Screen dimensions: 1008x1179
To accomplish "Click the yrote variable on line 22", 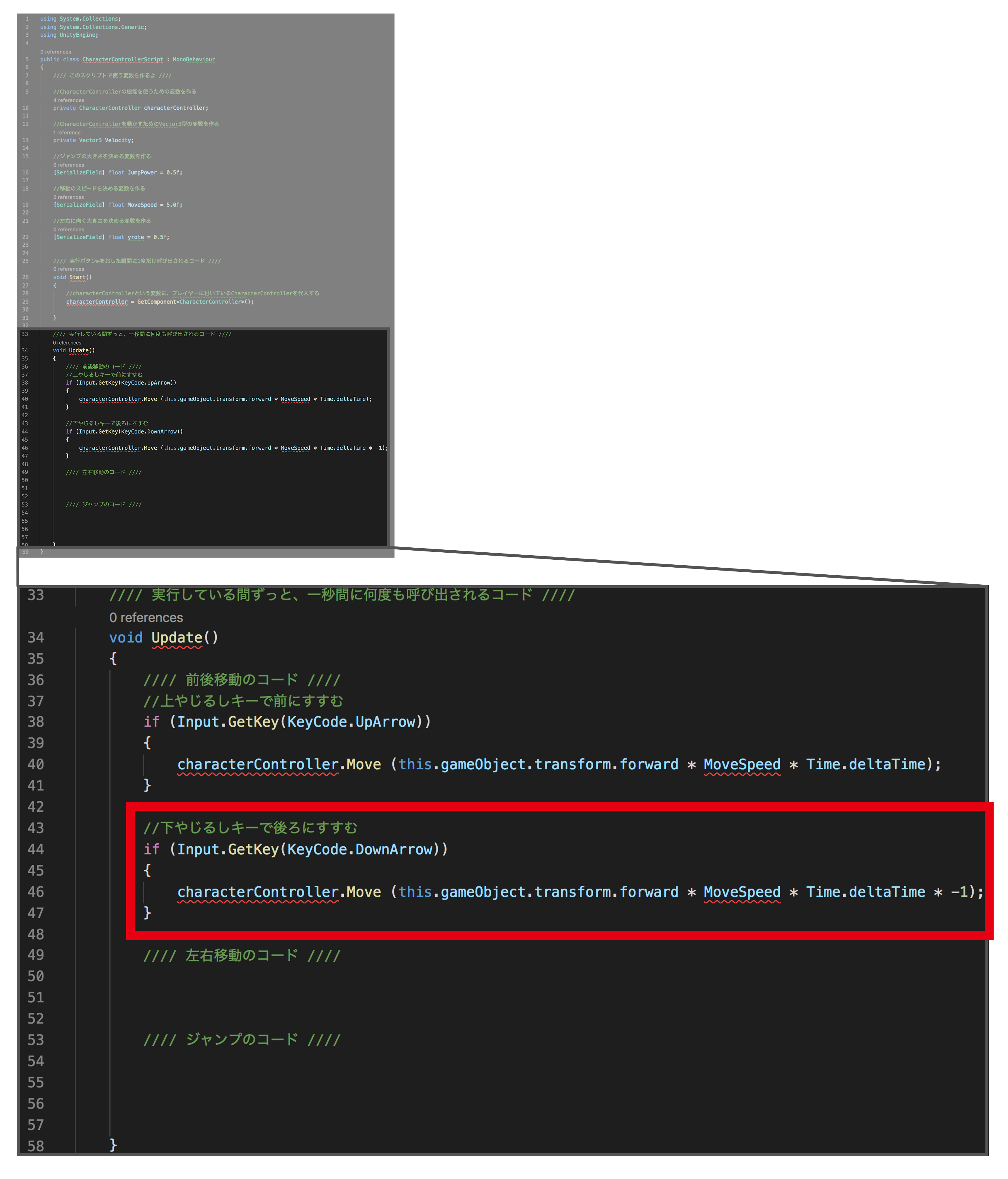I will click(x=135, y=237).
